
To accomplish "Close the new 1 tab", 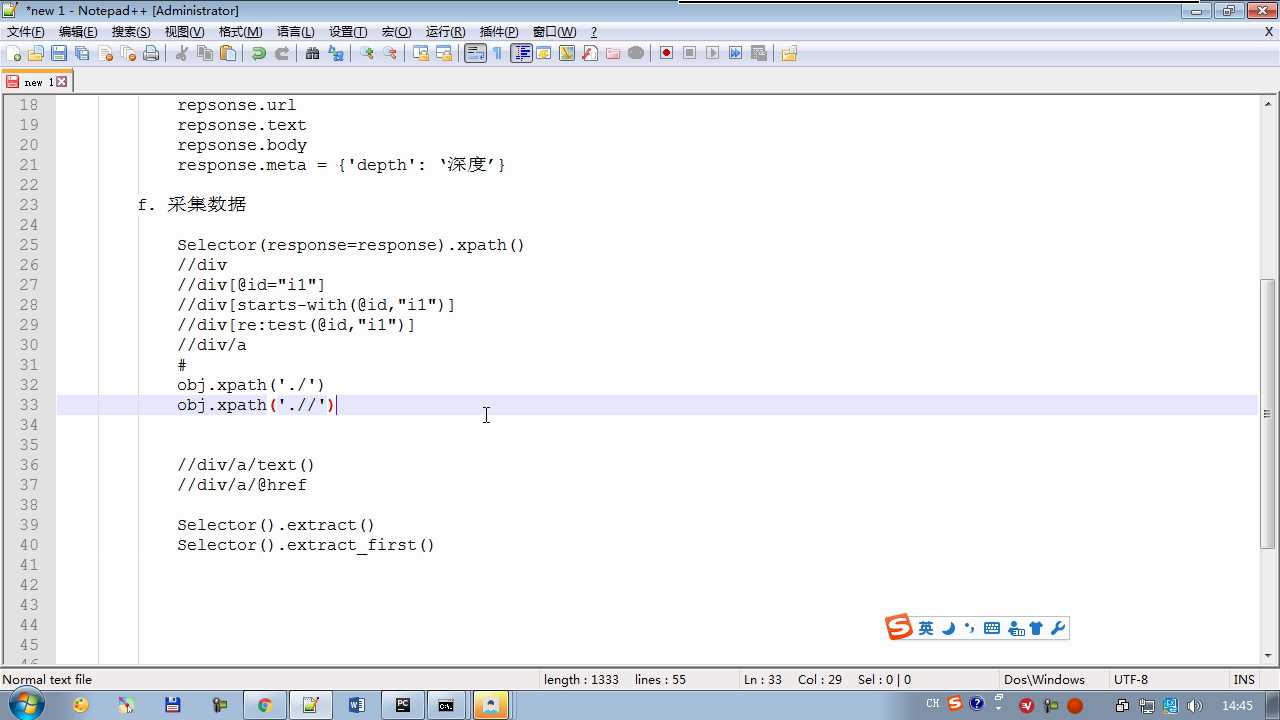I will coord(62,82).
